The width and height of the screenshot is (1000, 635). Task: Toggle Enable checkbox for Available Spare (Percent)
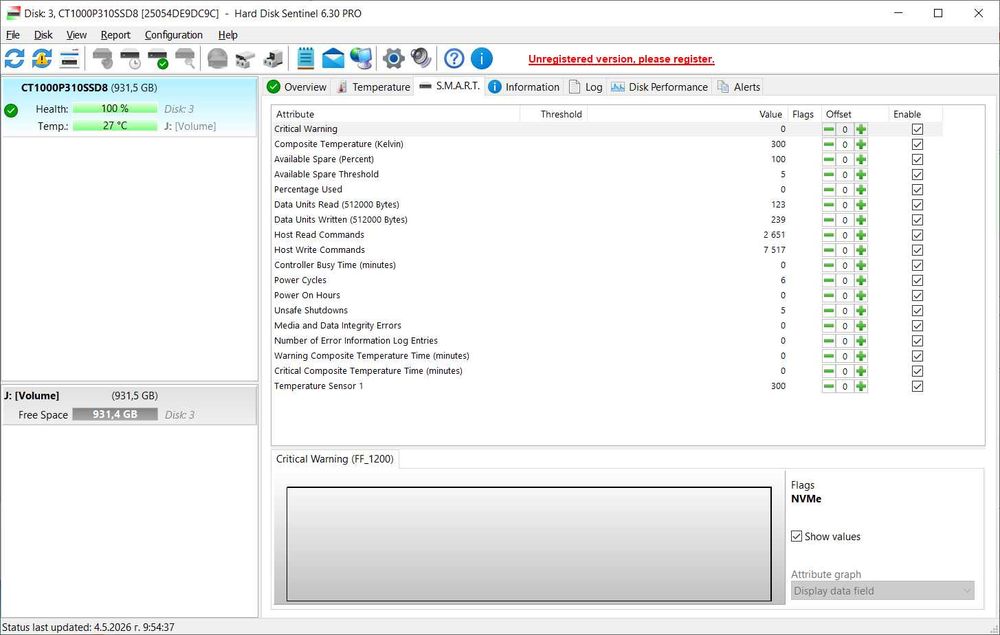click(x=917, y=159)
